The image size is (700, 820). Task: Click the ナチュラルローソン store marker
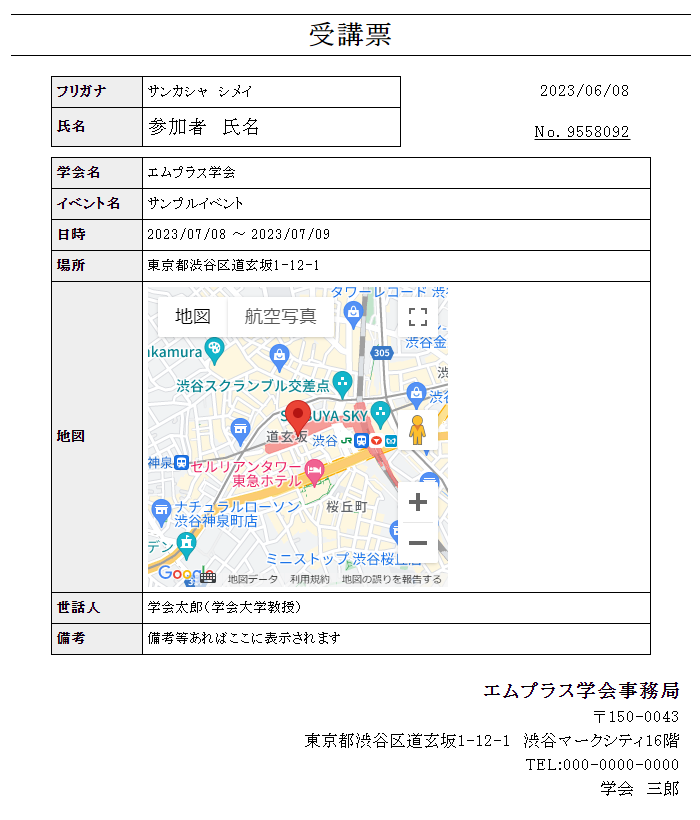(161, 512)
